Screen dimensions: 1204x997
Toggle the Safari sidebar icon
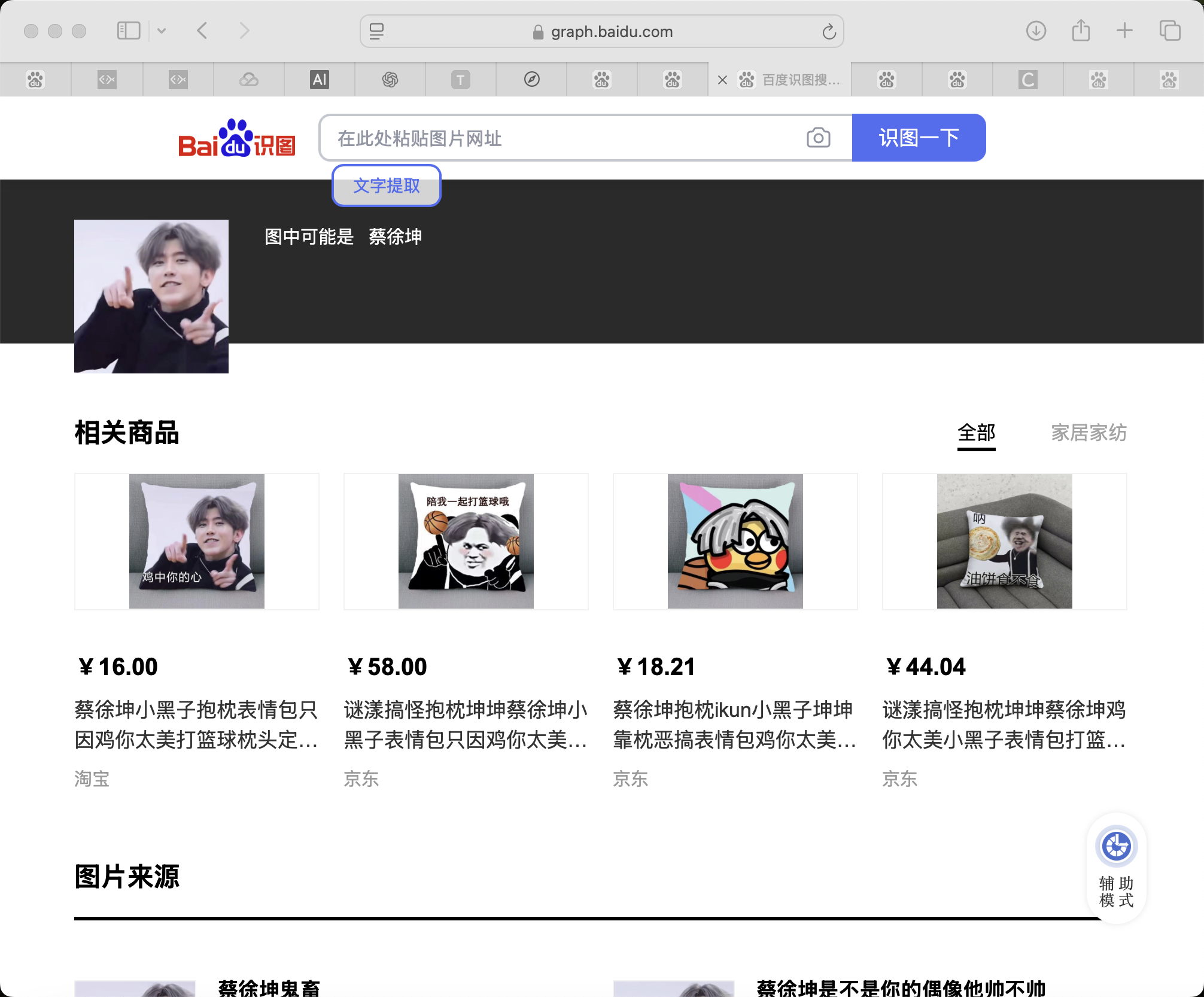tap(129, 31)
